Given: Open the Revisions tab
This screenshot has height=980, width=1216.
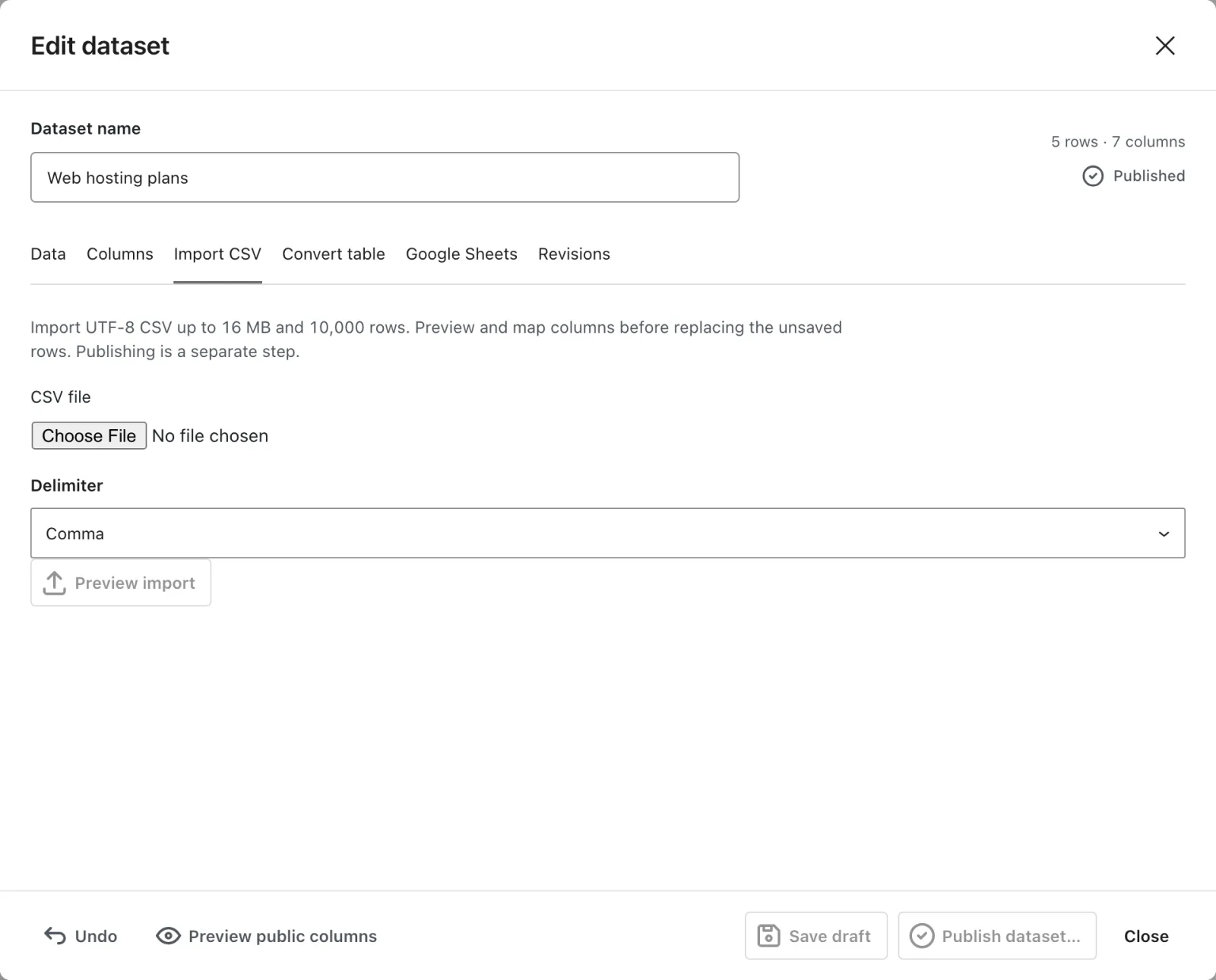Looking at the screenshot, I should click(574, 254).
